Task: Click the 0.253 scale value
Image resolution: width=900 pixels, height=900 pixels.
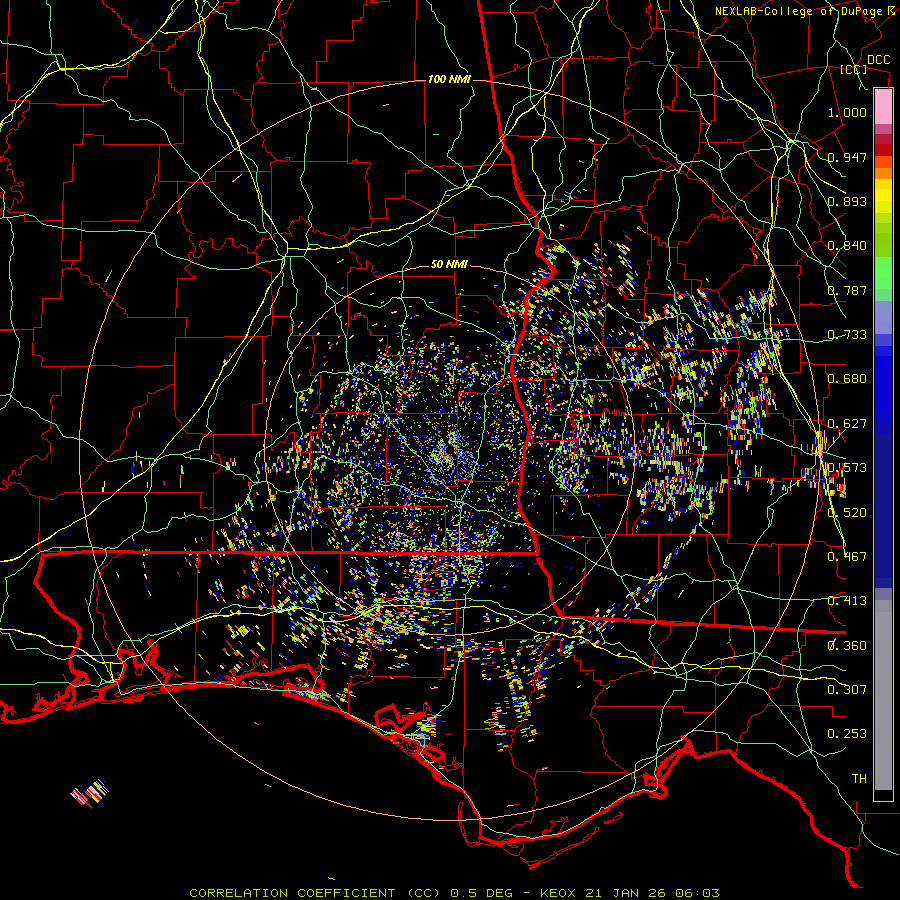Action: point(847,734)
